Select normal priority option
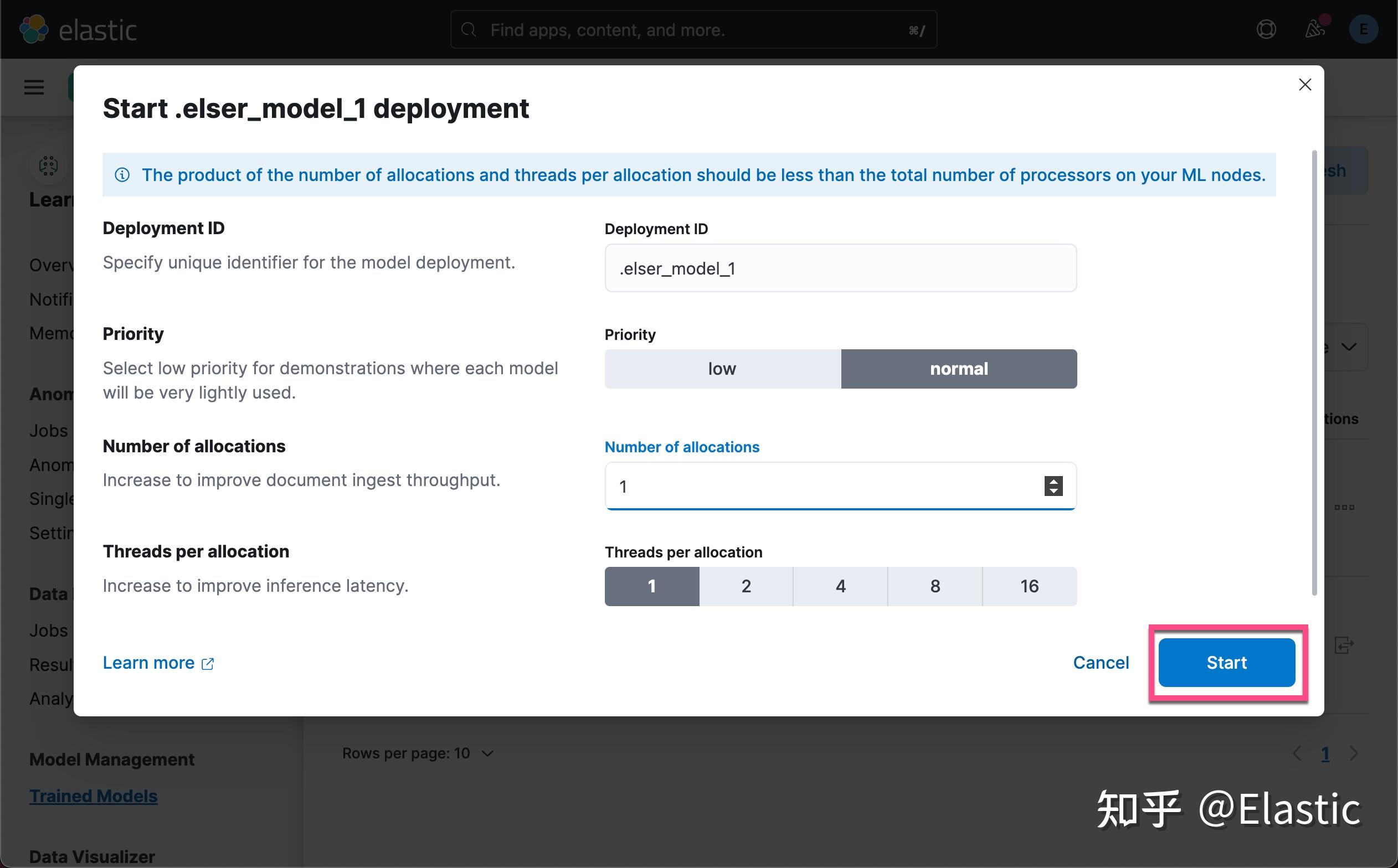 pyautogui.click(x=959, y=369)
